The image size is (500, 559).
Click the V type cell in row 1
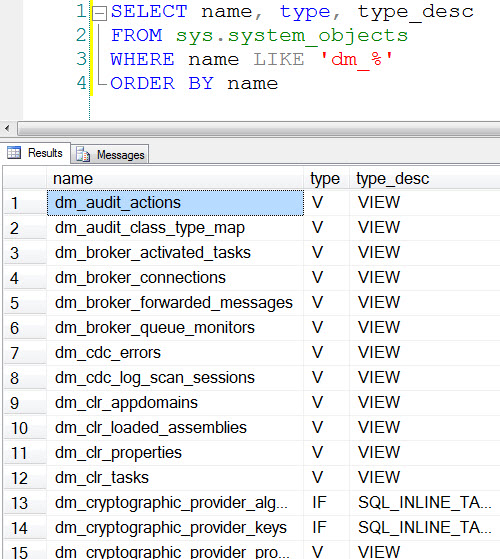[x=326, y=203]
